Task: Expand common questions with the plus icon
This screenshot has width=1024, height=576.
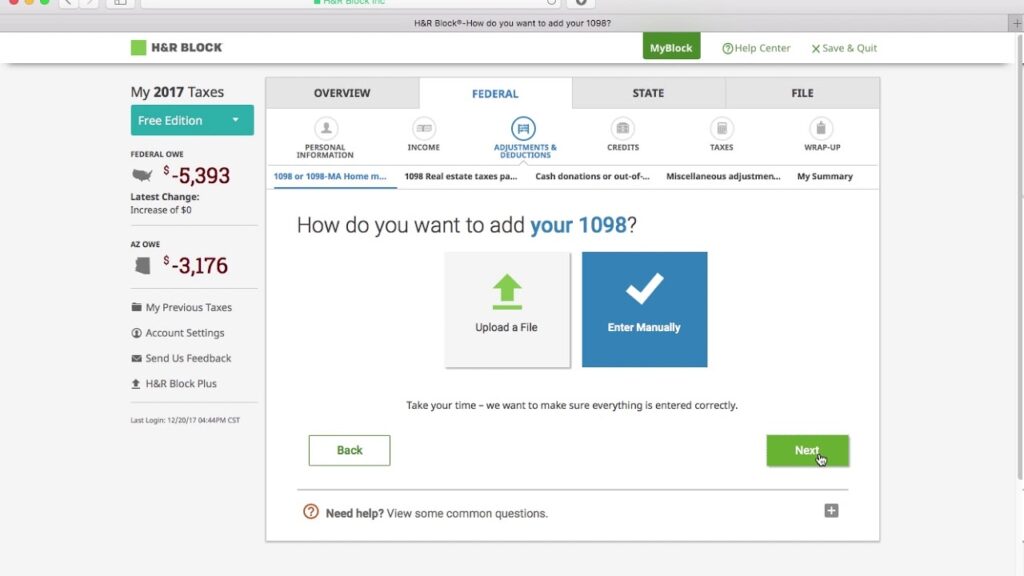Action: coord(831,511)
